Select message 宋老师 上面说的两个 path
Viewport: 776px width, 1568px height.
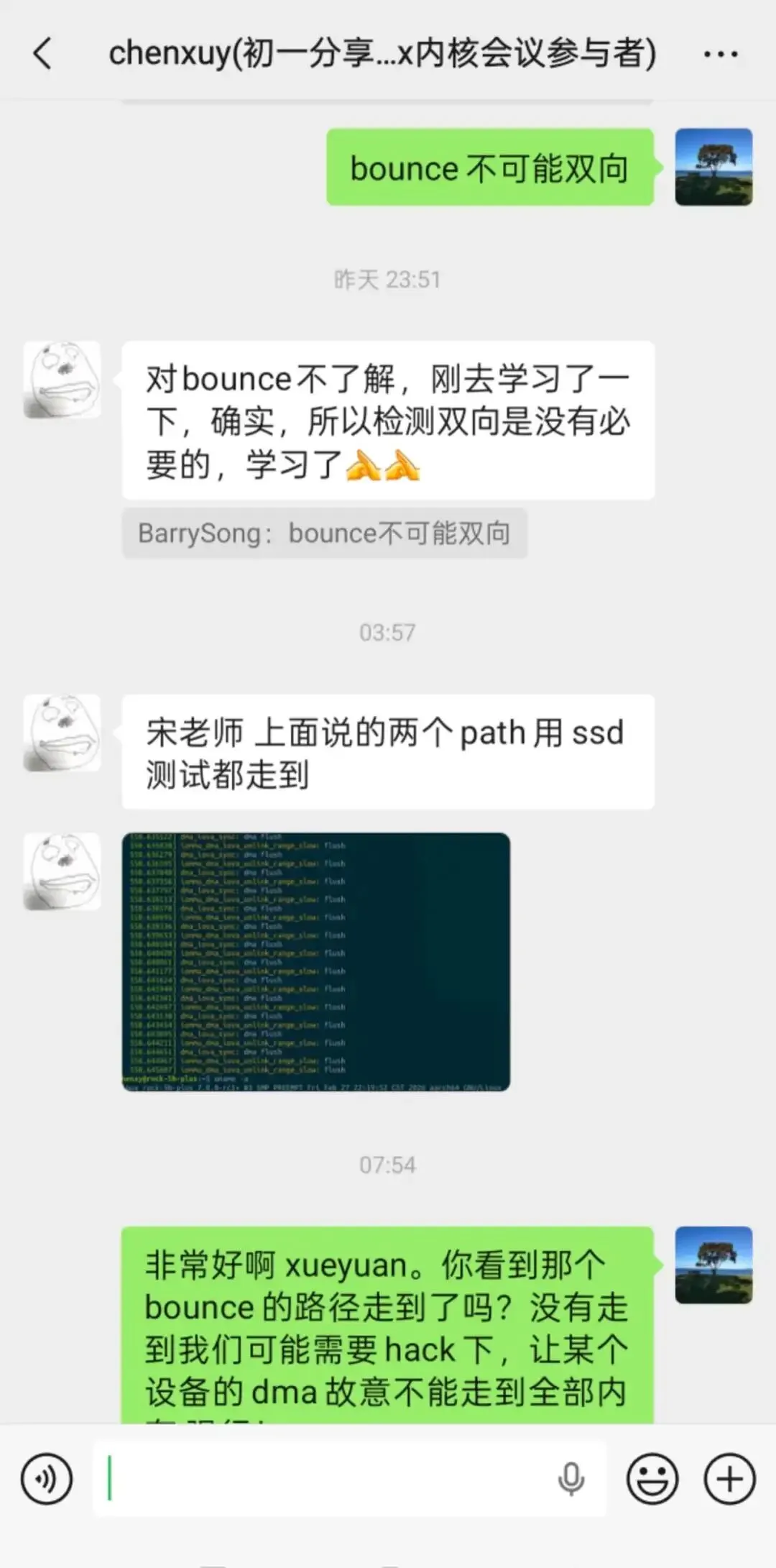[388, 752]
